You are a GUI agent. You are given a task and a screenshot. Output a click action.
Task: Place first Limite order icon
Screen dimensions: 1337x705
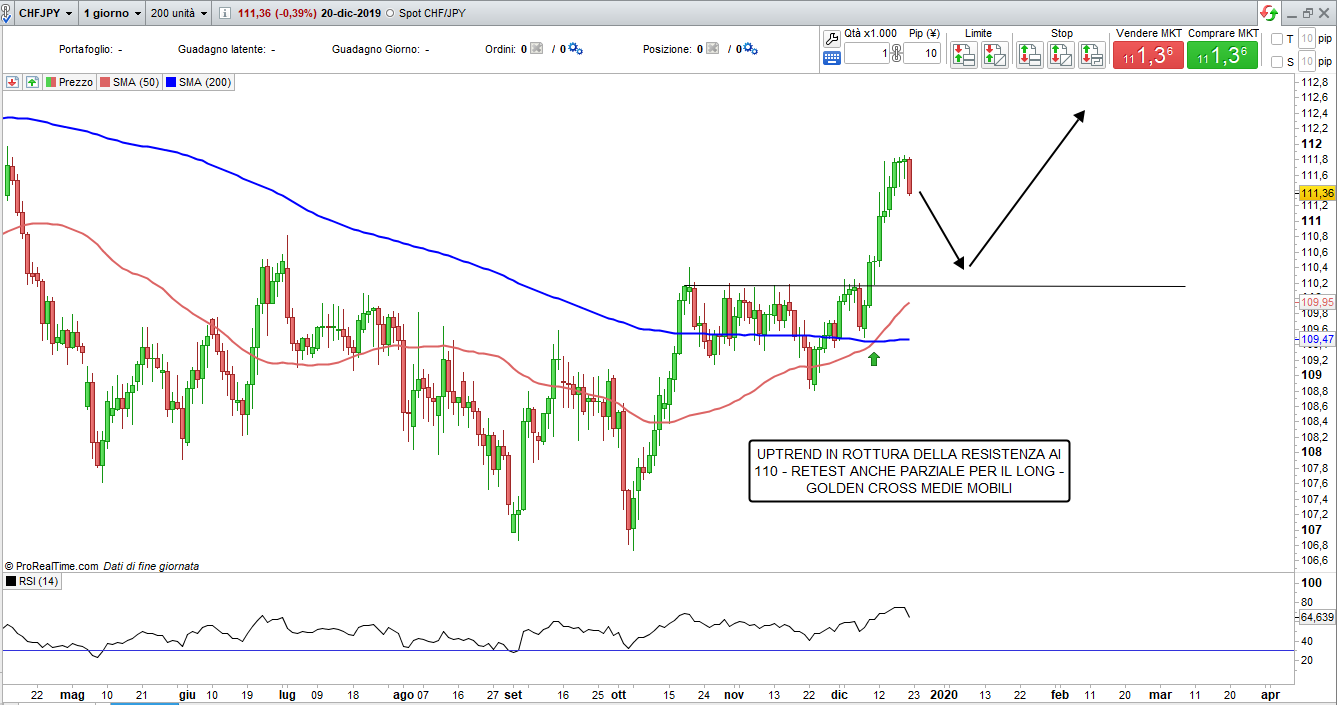964,55
